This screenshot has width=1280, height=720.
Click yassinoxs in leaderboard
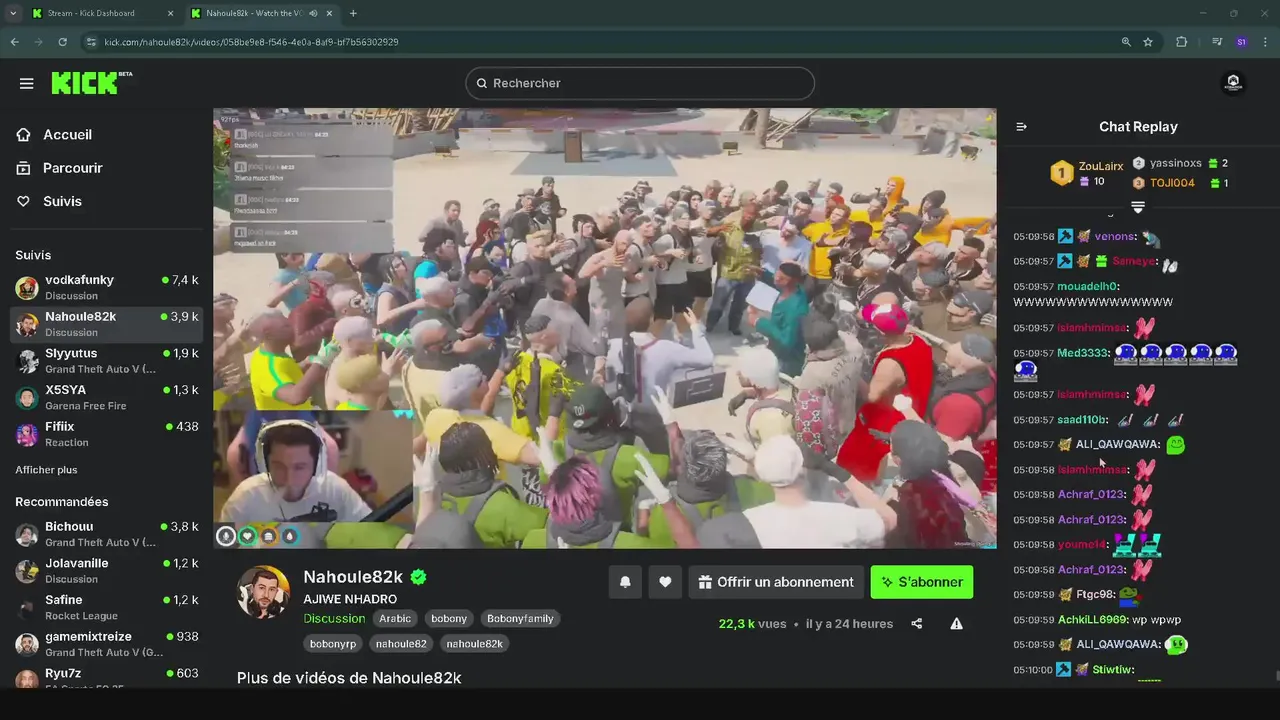[x=1175, y=163]
